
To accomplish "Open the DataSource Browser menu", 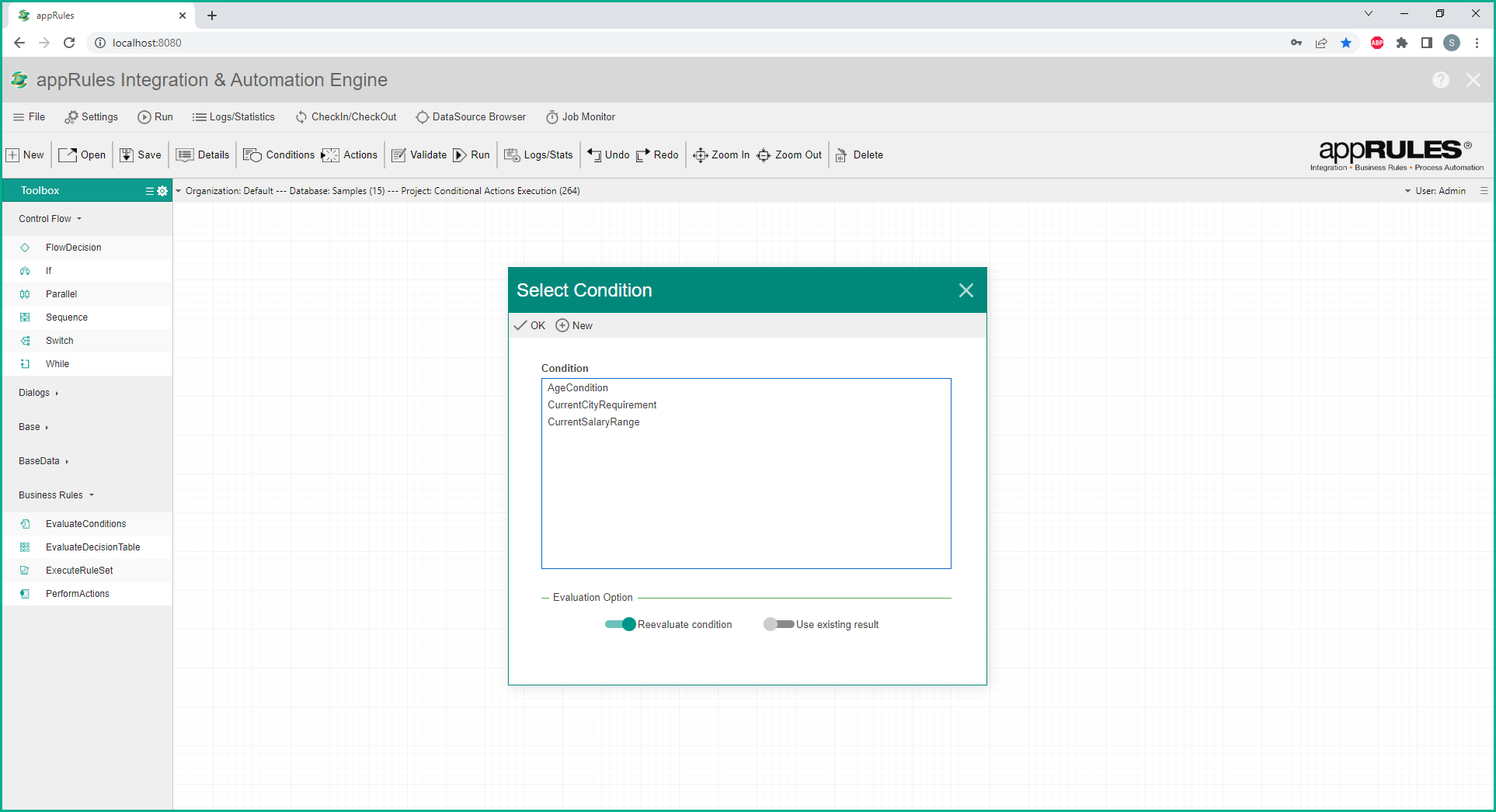I will point(471,117).
